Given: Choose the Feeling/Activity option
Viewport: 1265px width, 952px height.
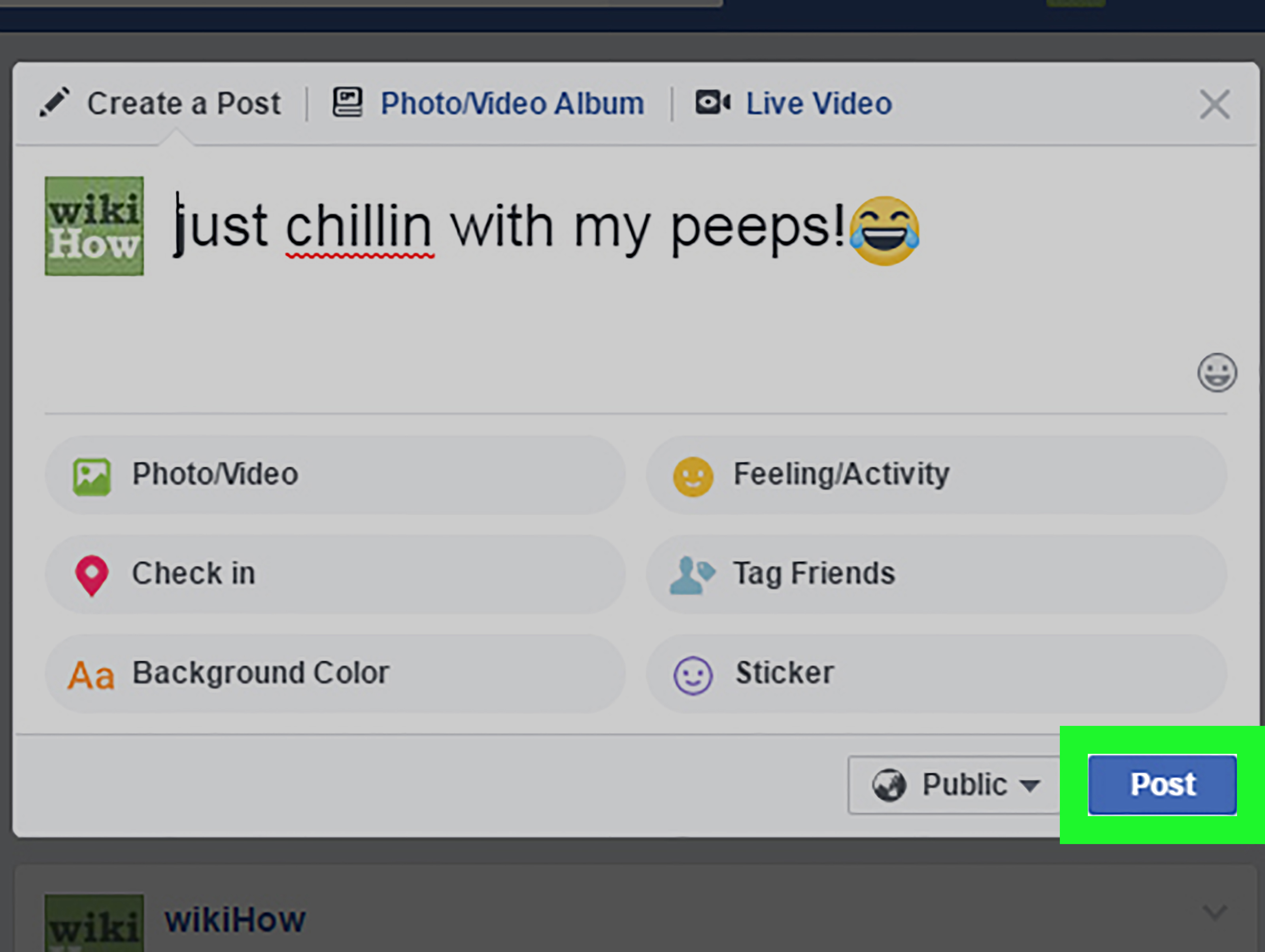Looking at the screenshot, I should click(936, 475).
